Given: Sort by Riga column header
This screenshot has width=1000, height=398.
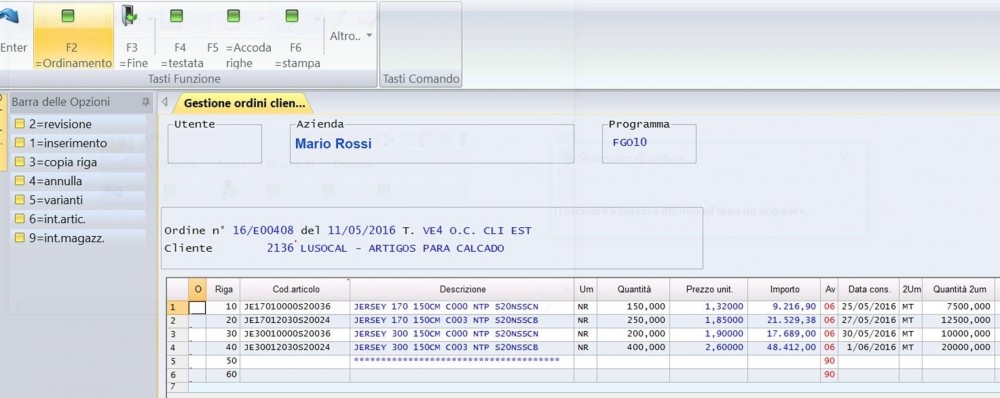Looking at the screenshot, I should point(224,290).
